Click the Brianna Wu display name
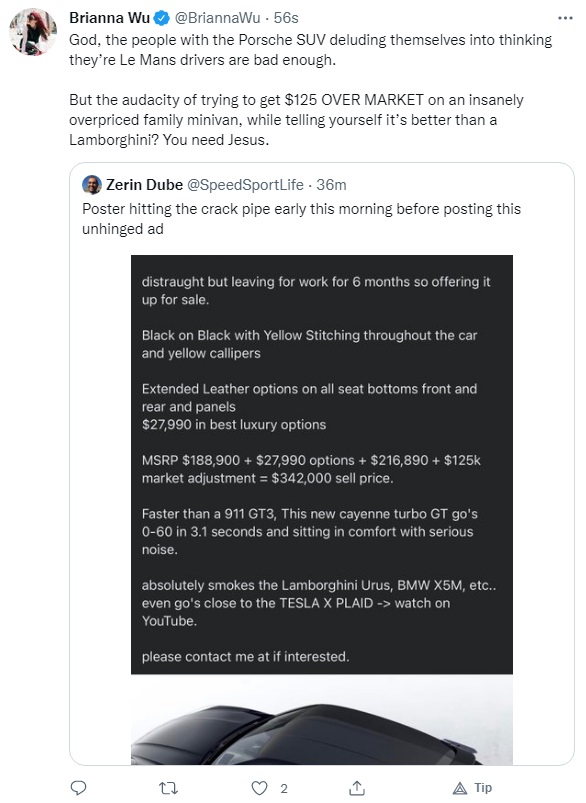Viewport: 586px width, 803px height. click(x=110, y=18)
